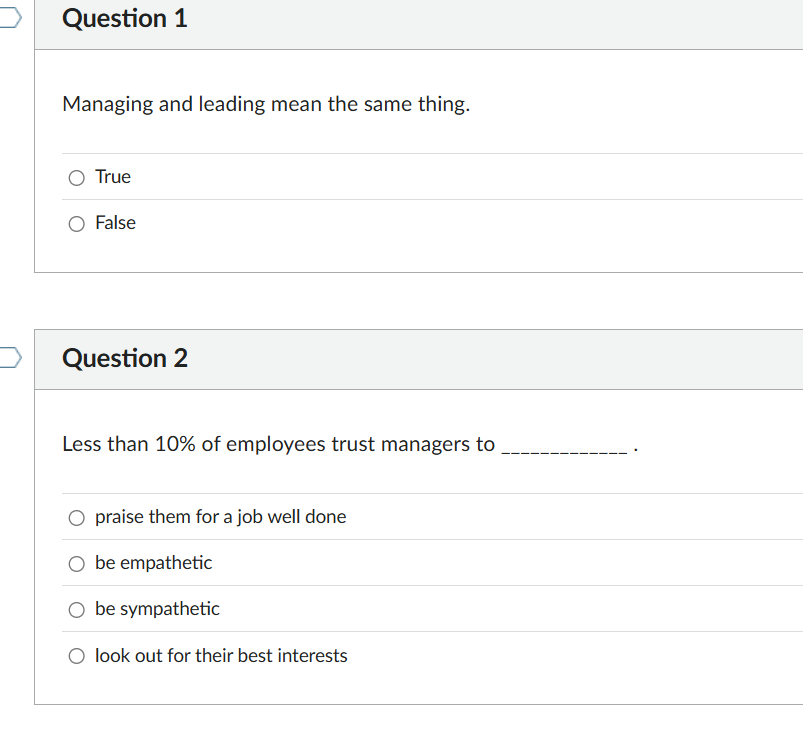Choose "praise them for a job well done"

click(76, 517)
